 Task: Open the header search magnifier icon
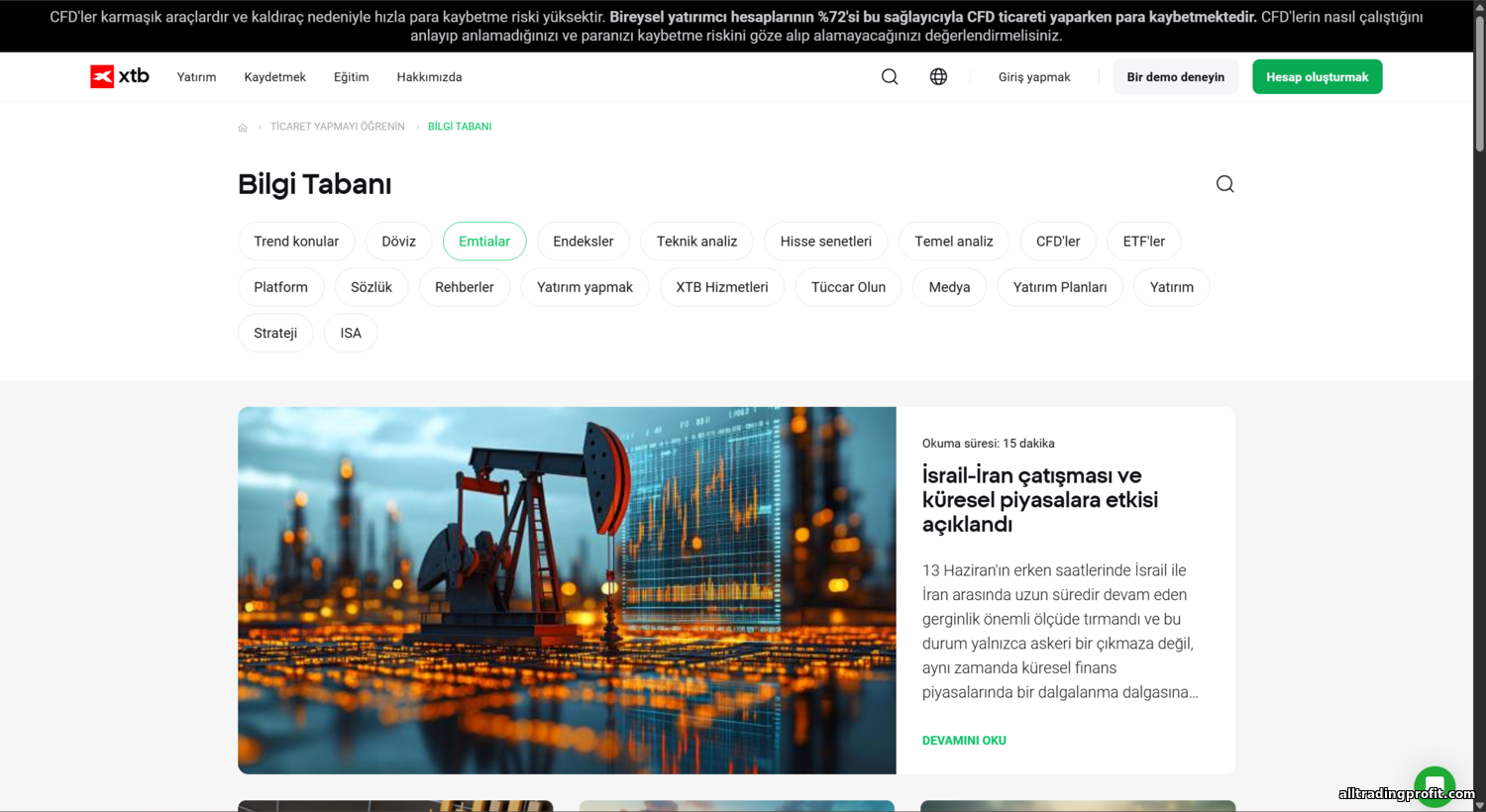tap(890, 76)
